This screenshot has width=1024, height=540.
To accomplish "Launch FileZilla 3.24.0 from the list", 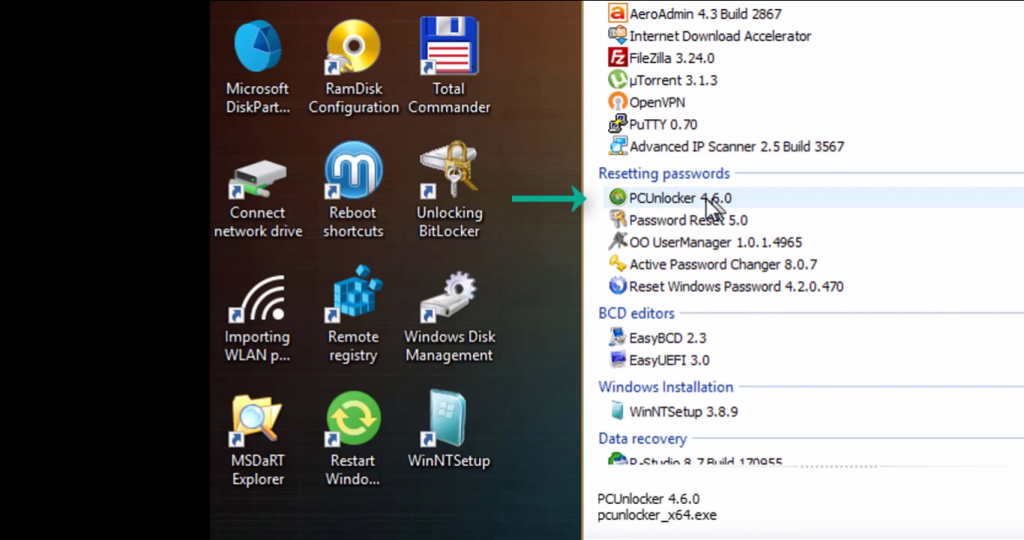I will pos(672,58).
